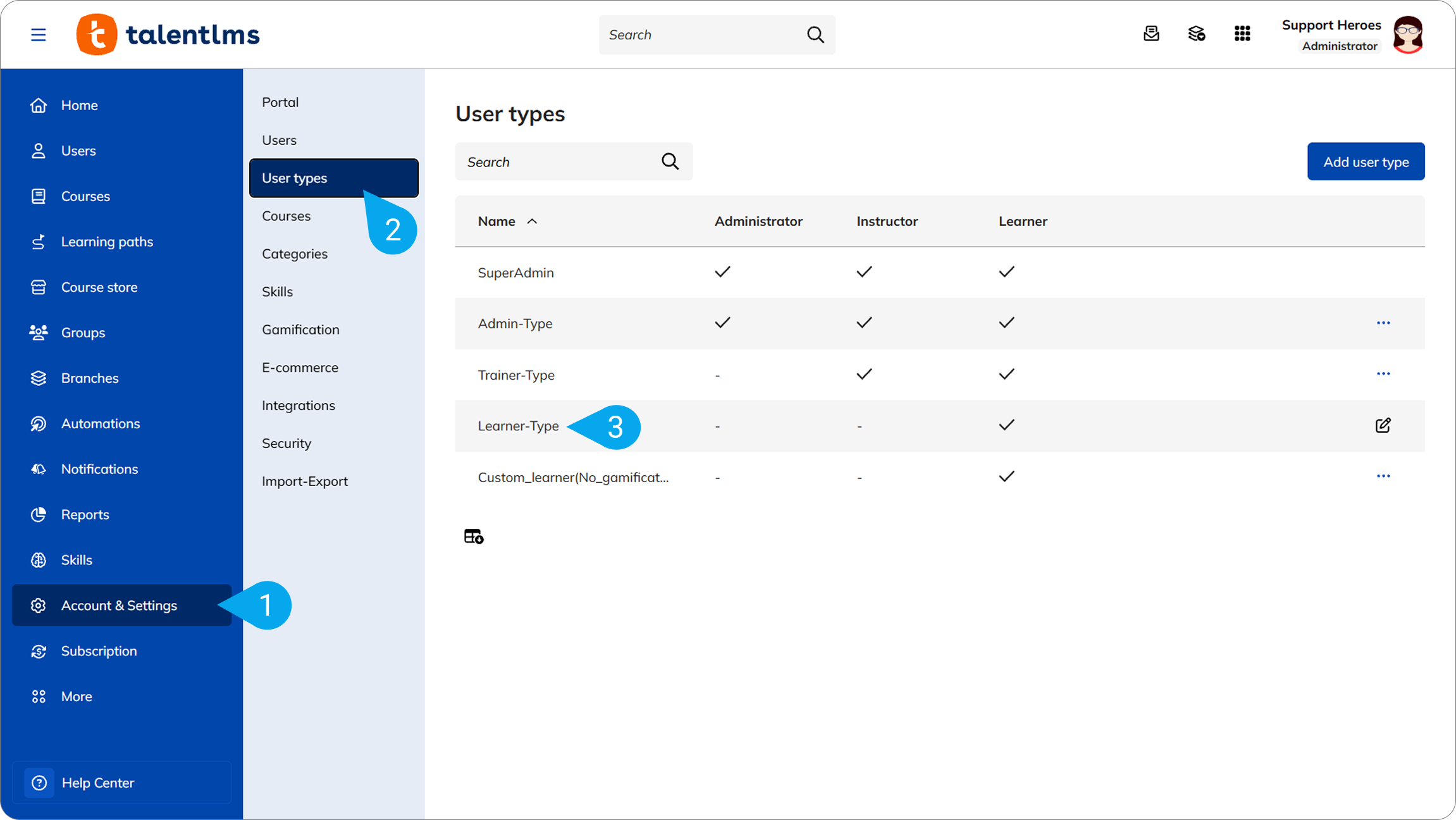Click the Help Center question mark icon
The image size is (1456, 820).
(x=39, y=783)
